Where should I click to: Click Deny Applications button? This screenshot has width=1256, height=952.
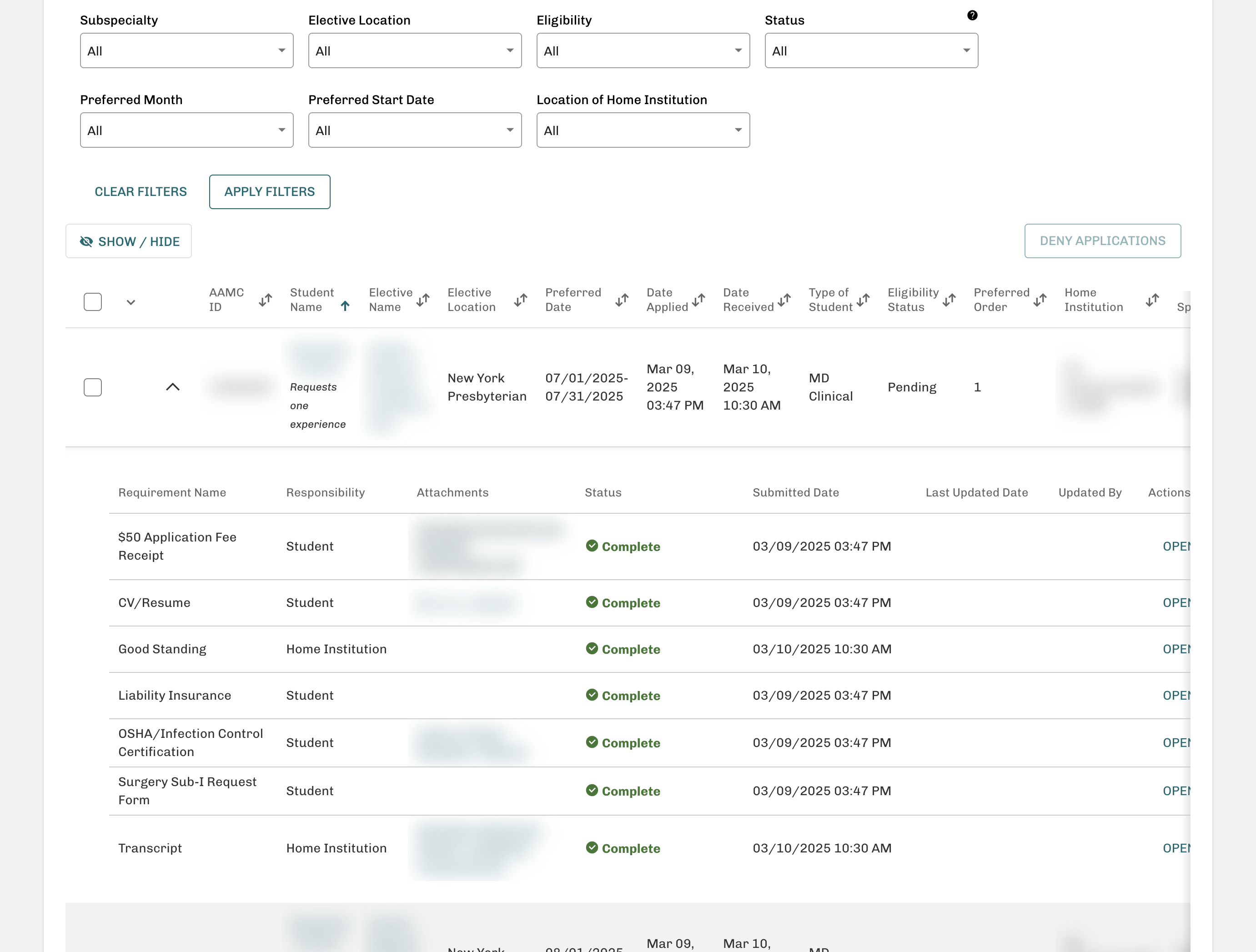(x=1103, y=241)
